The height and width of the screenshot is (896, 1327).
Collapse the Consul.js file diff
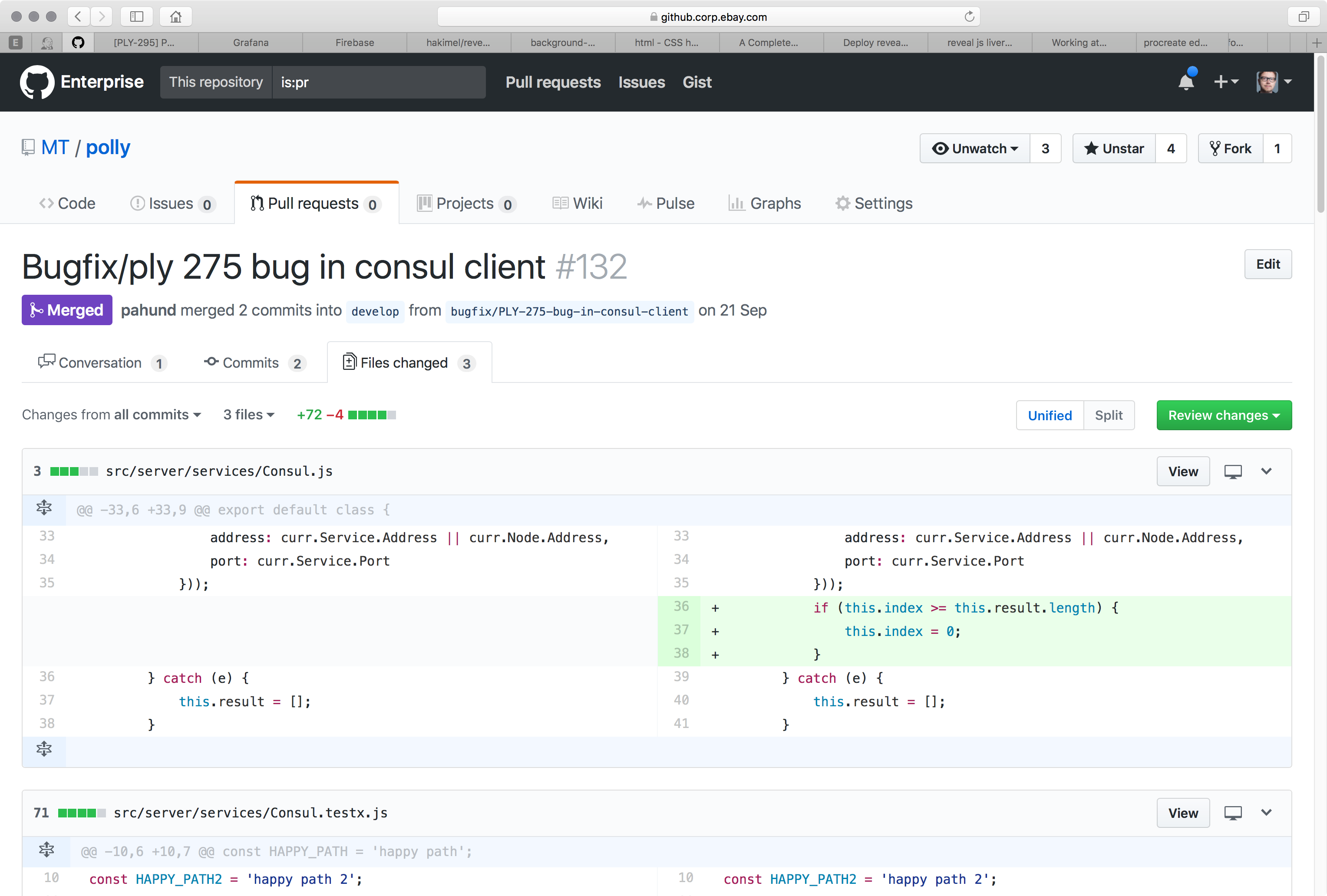point(1266,471)
